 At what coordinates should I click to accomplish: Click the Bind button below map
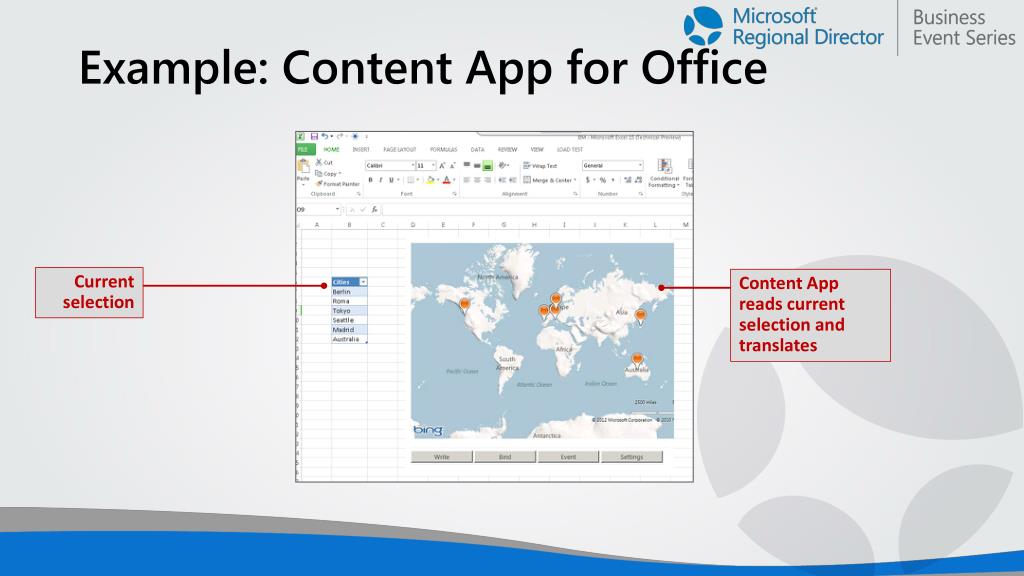pyautogui.click(x=505, y=456)
